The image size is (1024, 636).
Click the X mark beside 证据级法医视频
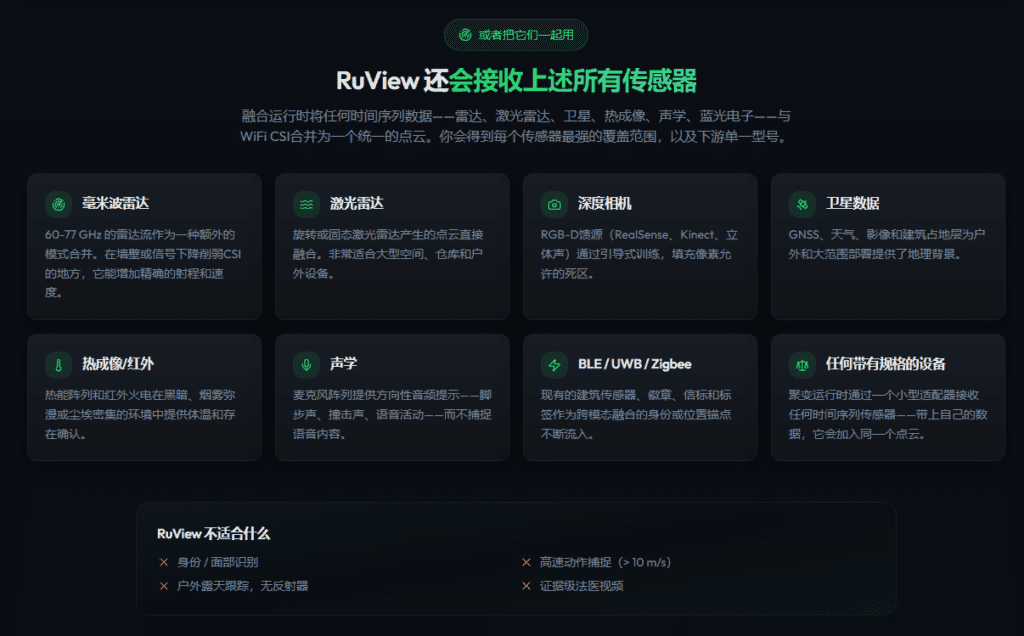pos(526,586)
